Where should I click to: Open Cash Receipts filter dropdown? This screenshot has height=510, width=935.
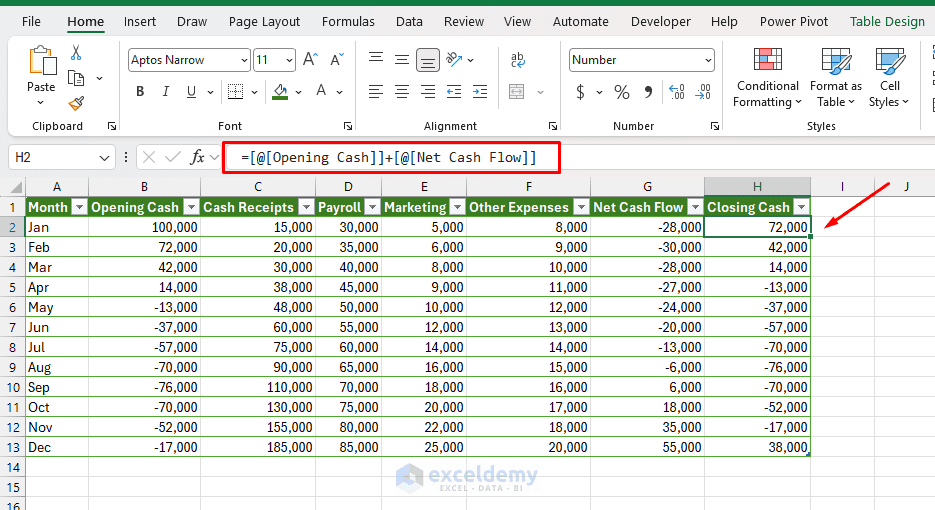pos(306,207)
